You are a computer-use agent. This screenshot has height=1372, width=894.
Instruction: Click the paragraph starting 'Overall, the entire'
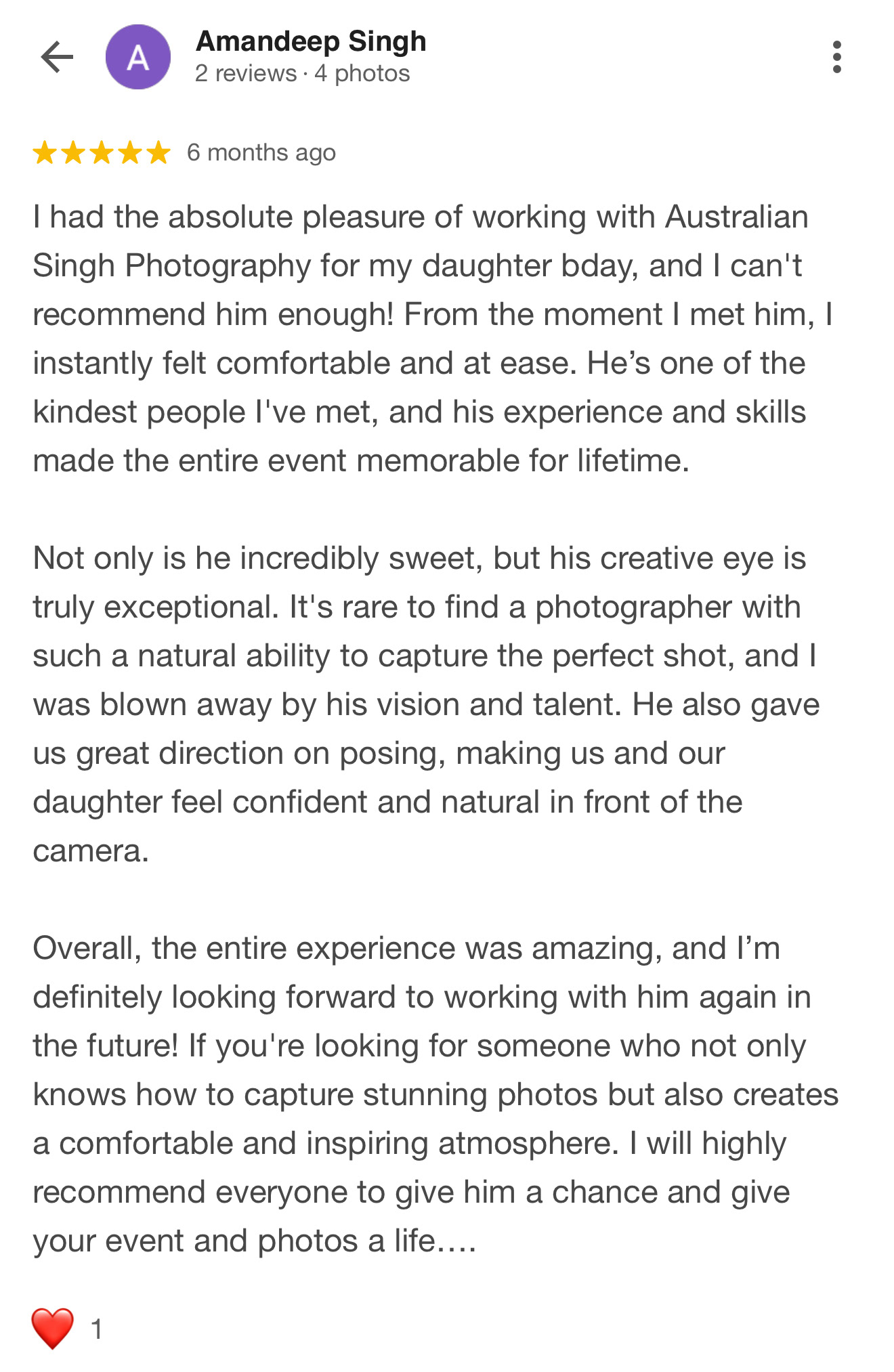click(420, 1094)
